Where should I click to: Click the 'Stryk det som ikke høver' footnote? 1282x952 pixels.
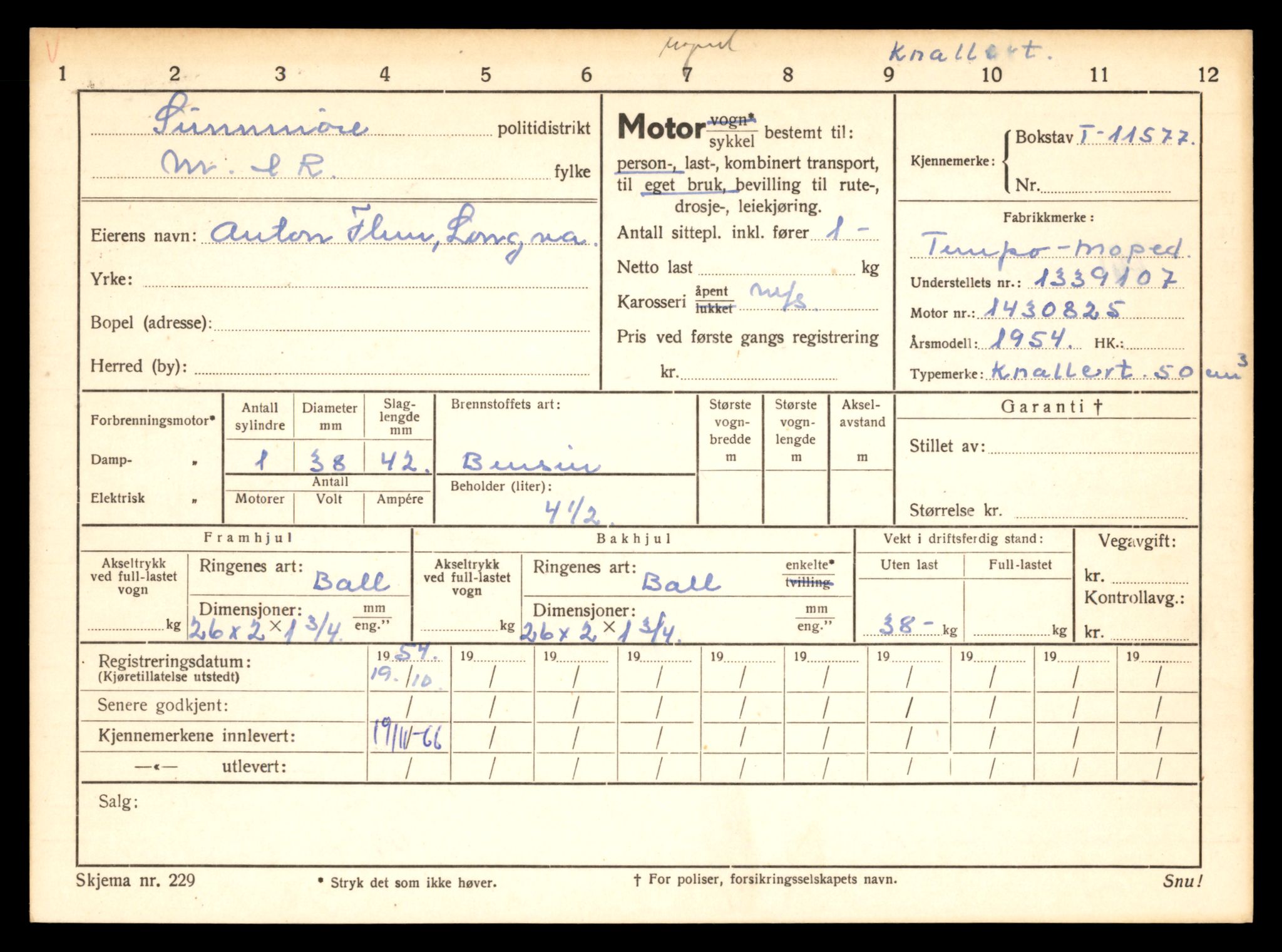(x=407, y=883)
